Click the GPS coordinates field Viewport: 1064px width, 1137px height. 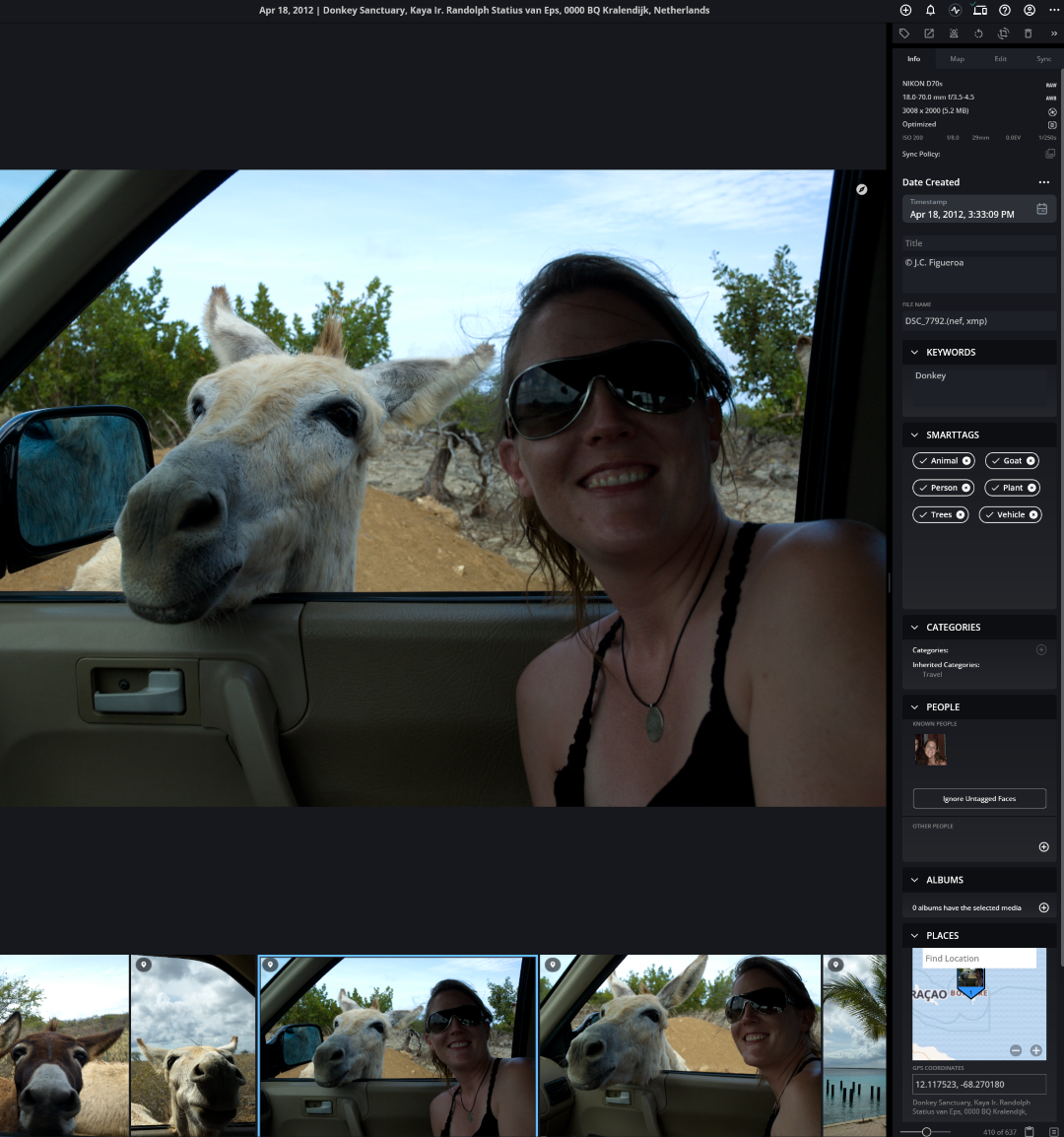pos(979,1084)
